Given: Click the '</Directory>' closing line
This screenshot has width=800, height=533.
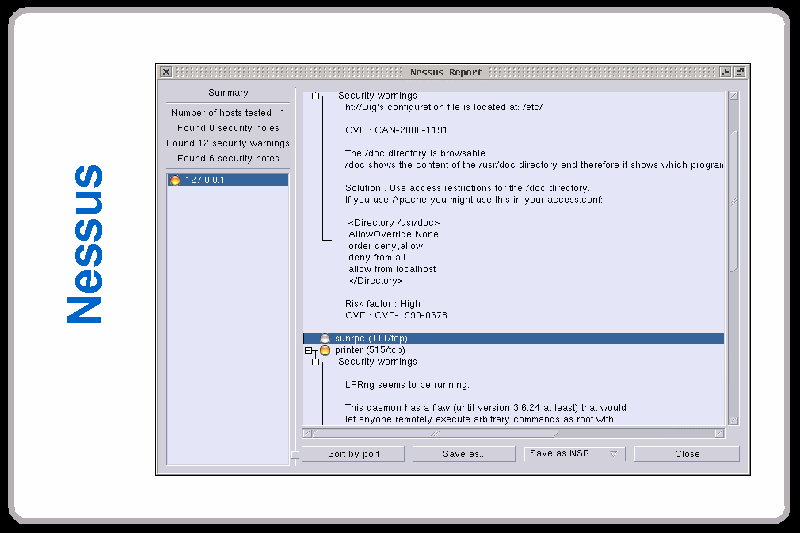Looking at the screenshot, I should (x=376, y=281).
